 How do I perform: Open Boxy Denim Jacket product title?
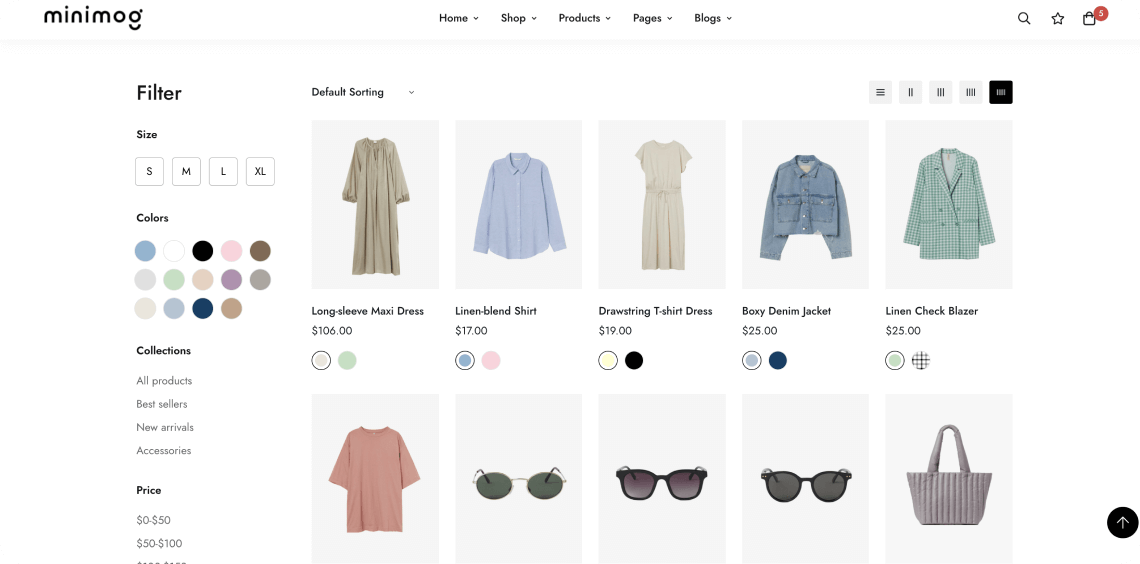pos(787,311)
